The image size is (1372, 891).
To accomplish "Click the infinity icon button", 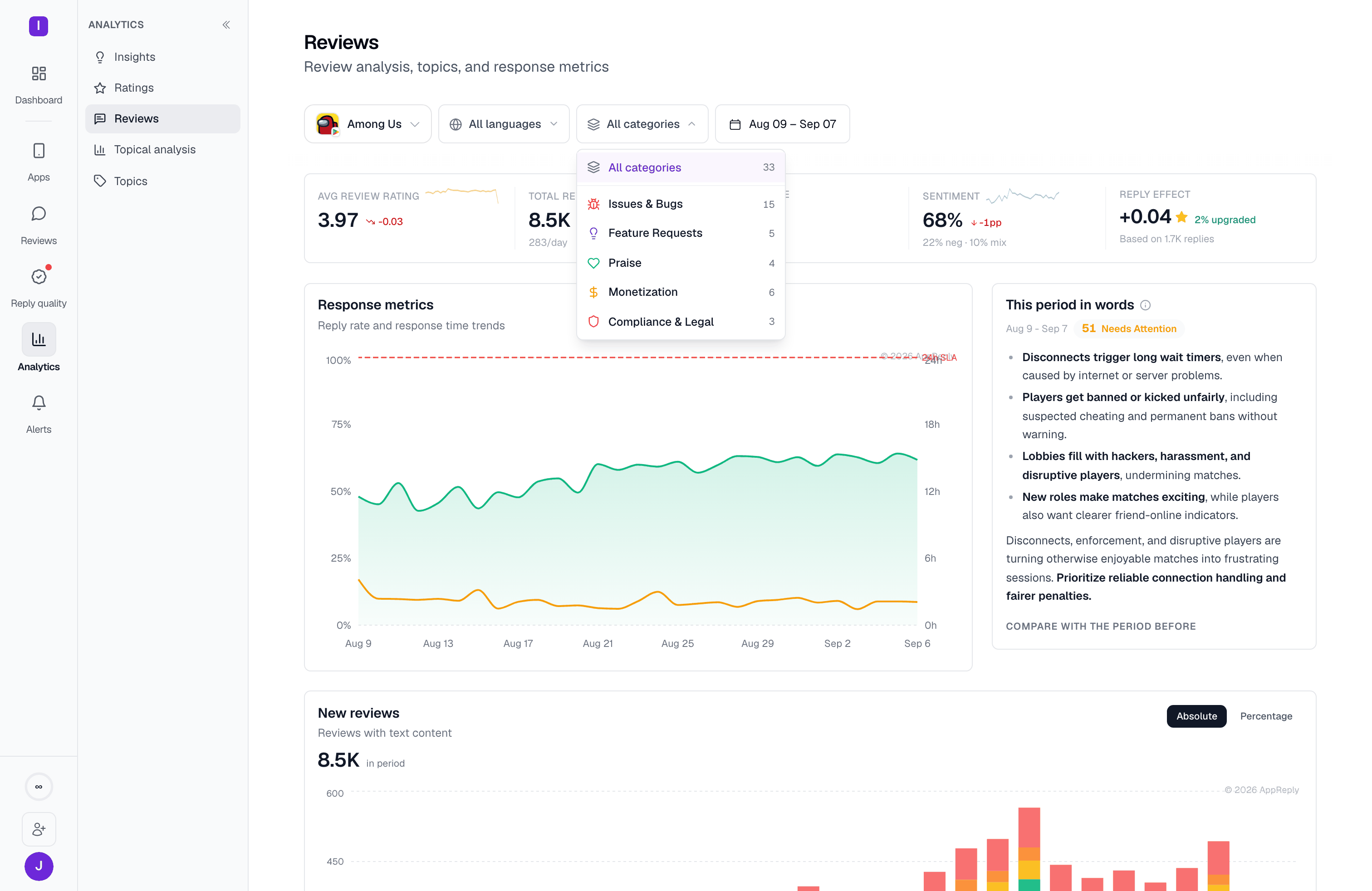I will coord(39,787).
